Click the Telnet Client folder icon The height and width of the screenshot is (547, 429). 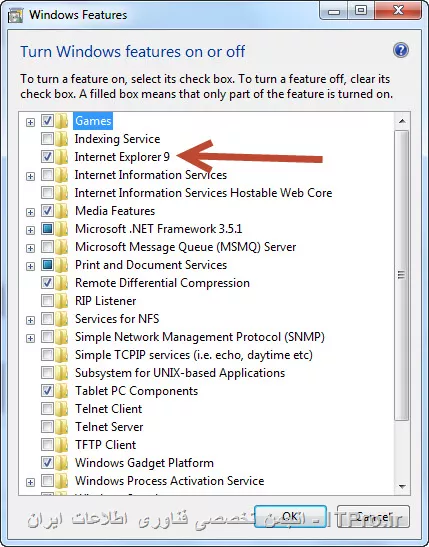(61, 409)
